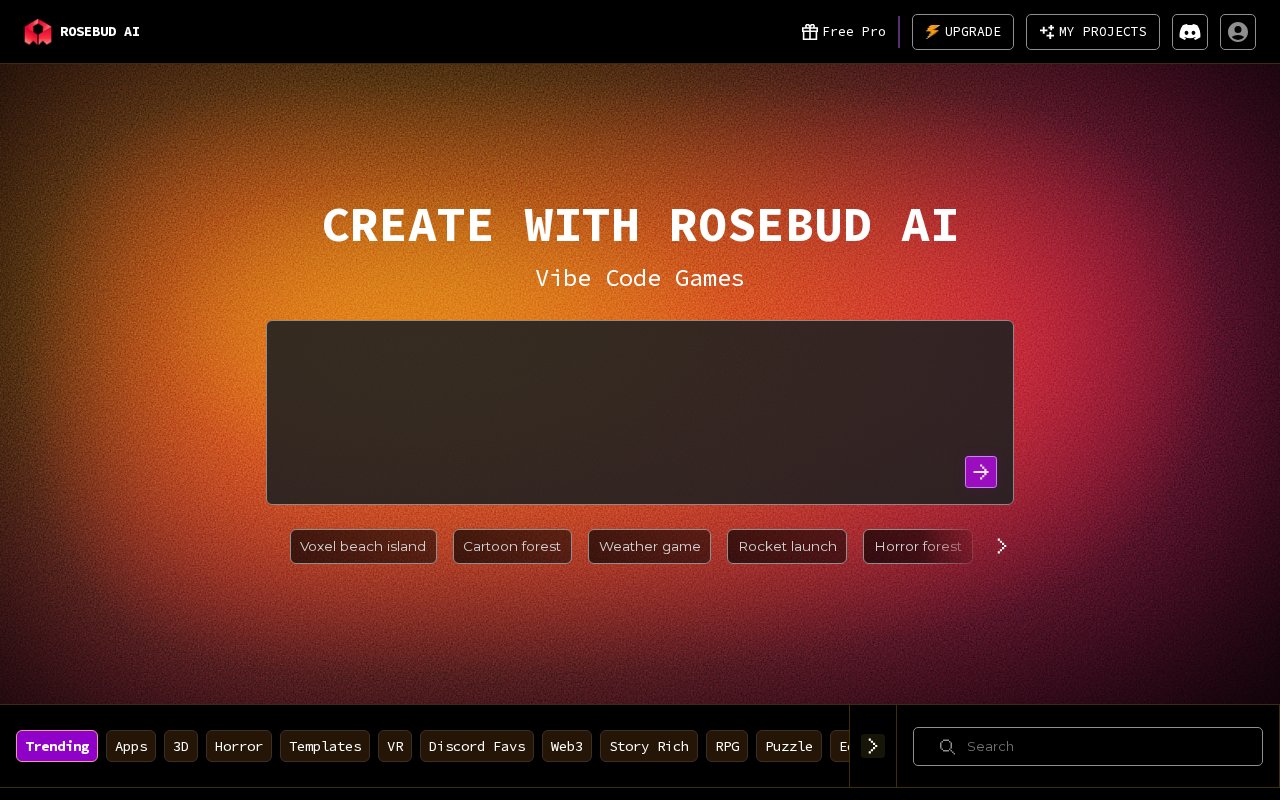This screenshot has height=800, width=1280.
Task: Select the Trending category tab
Action: pos(57,746)
